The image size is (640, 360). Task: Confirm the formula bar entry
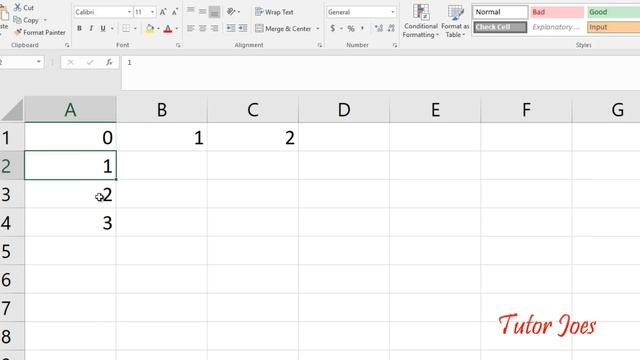[x=90, y=62]
